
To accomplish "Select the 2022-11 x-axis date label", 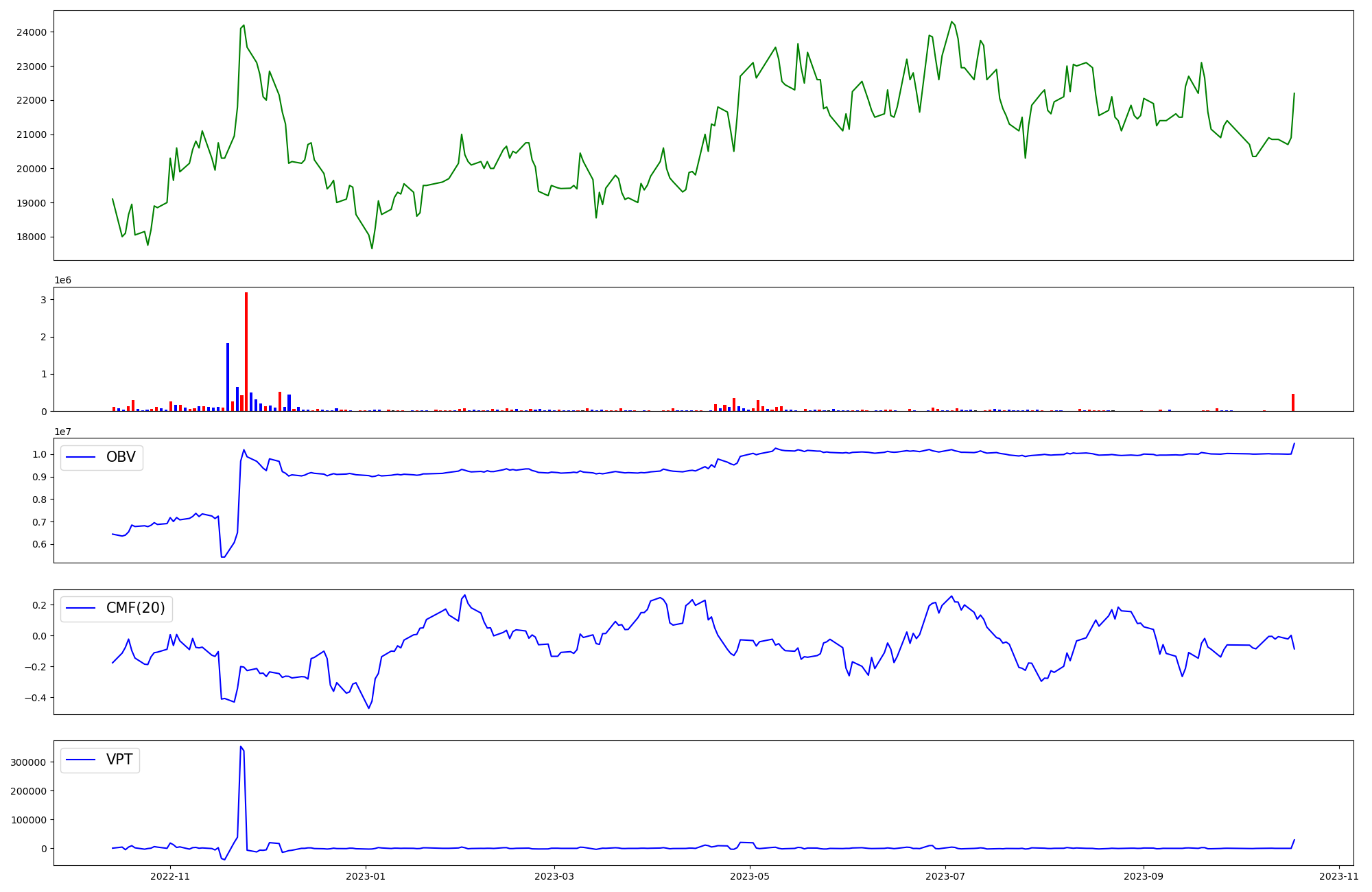I will (169, 876).
